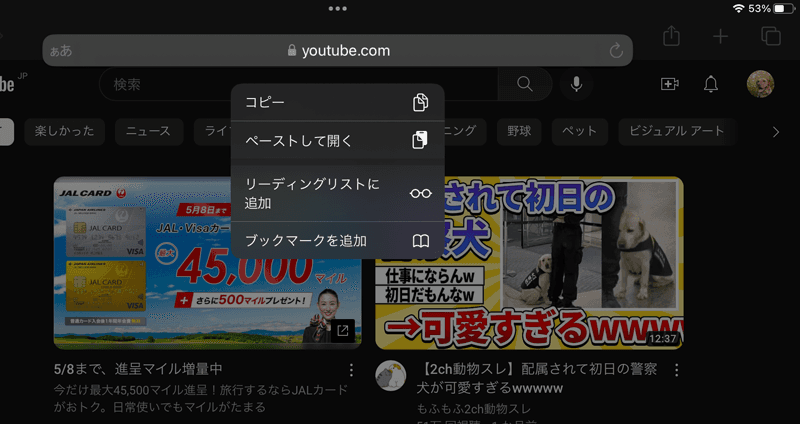Image resolution: width=800 pixels, height=424 pixels.
Task: Open the ぁあ reader settings button
Action: 61,51
